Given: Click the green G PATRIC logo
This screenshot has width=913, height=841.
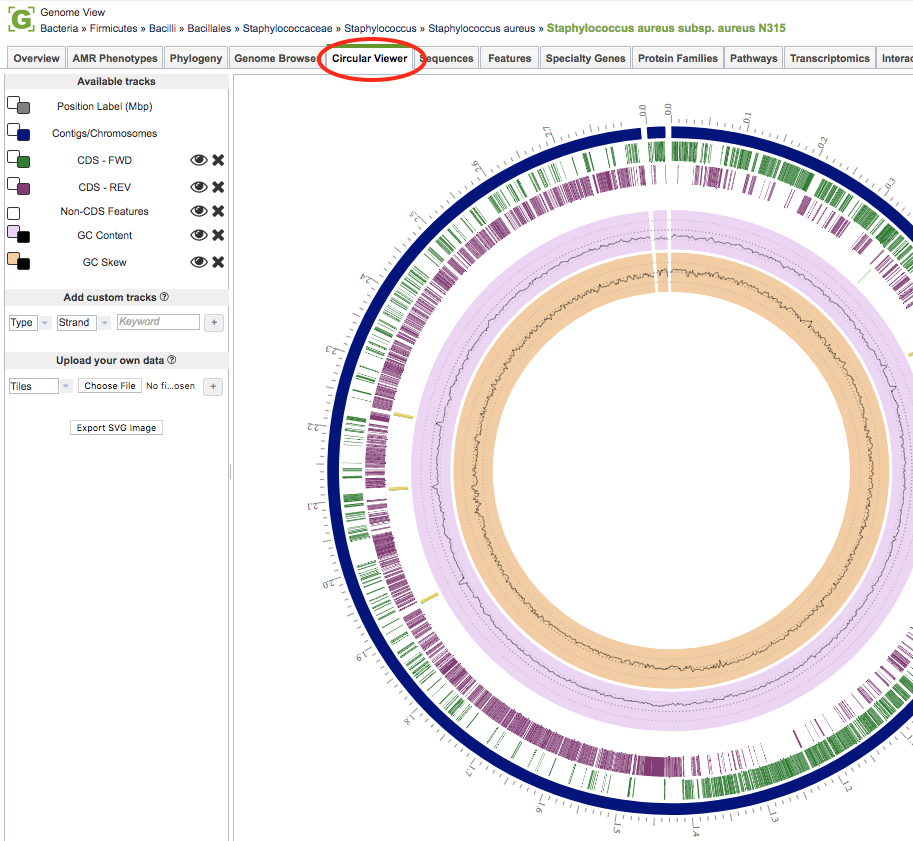Looking at the screenshot, I should pyautogui.click(x=21, y=19).
